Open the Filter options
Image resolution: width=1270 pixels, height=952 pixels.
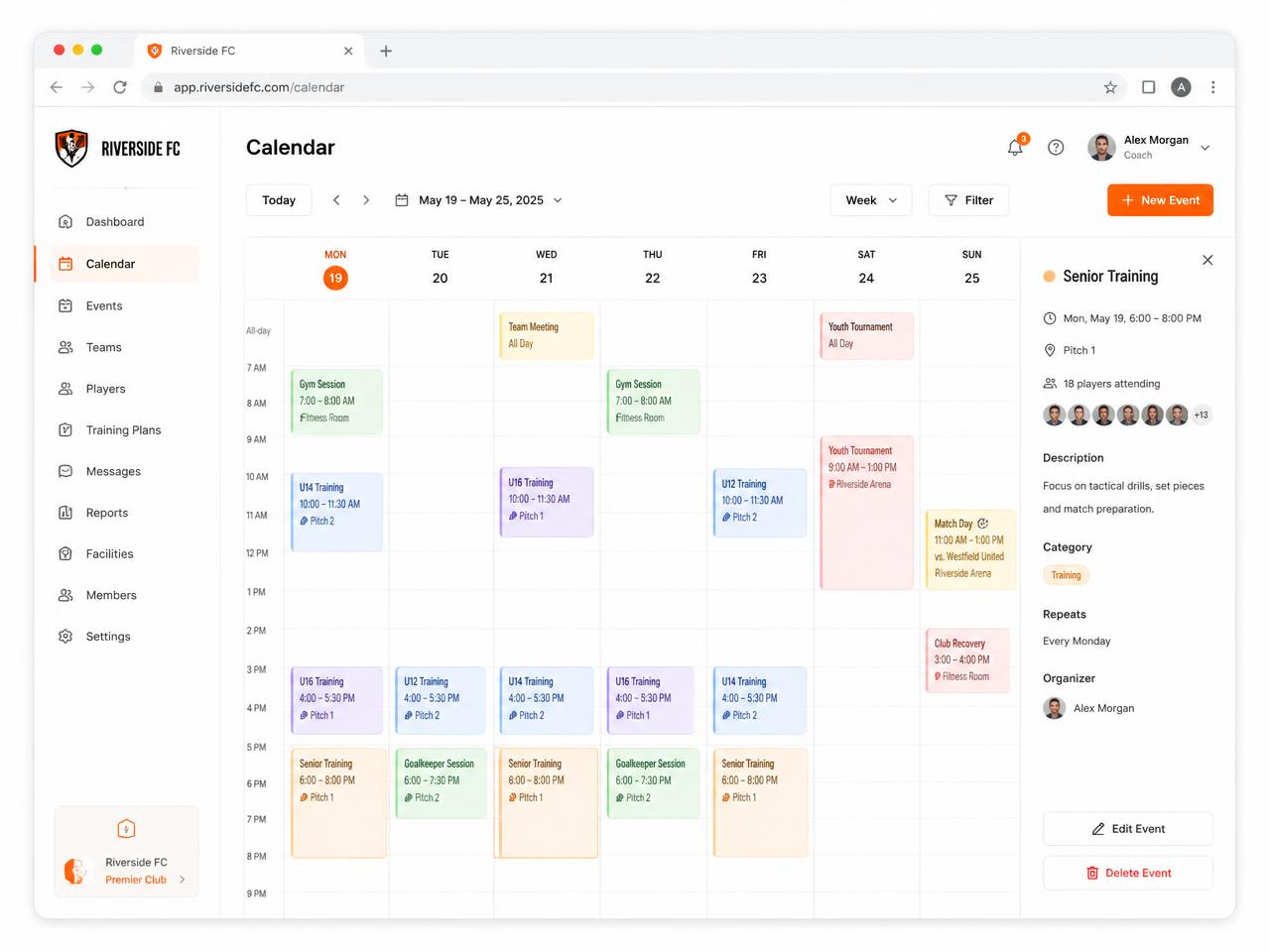pyautogui.click(x=968, y=200)
